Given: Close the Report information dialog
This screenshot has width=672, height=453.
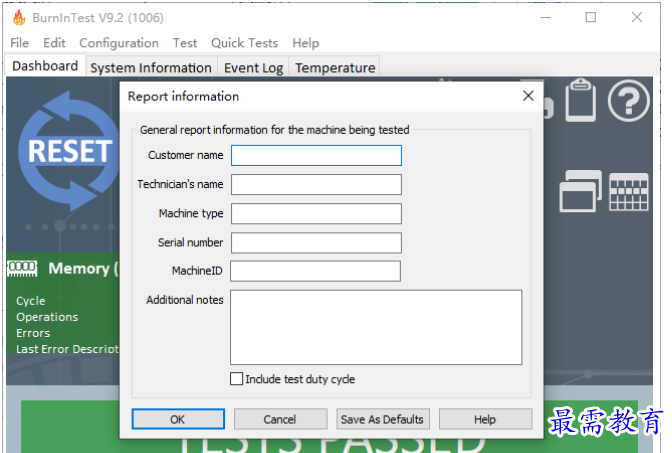Looking at the screenshot, I should click(528, 96).
